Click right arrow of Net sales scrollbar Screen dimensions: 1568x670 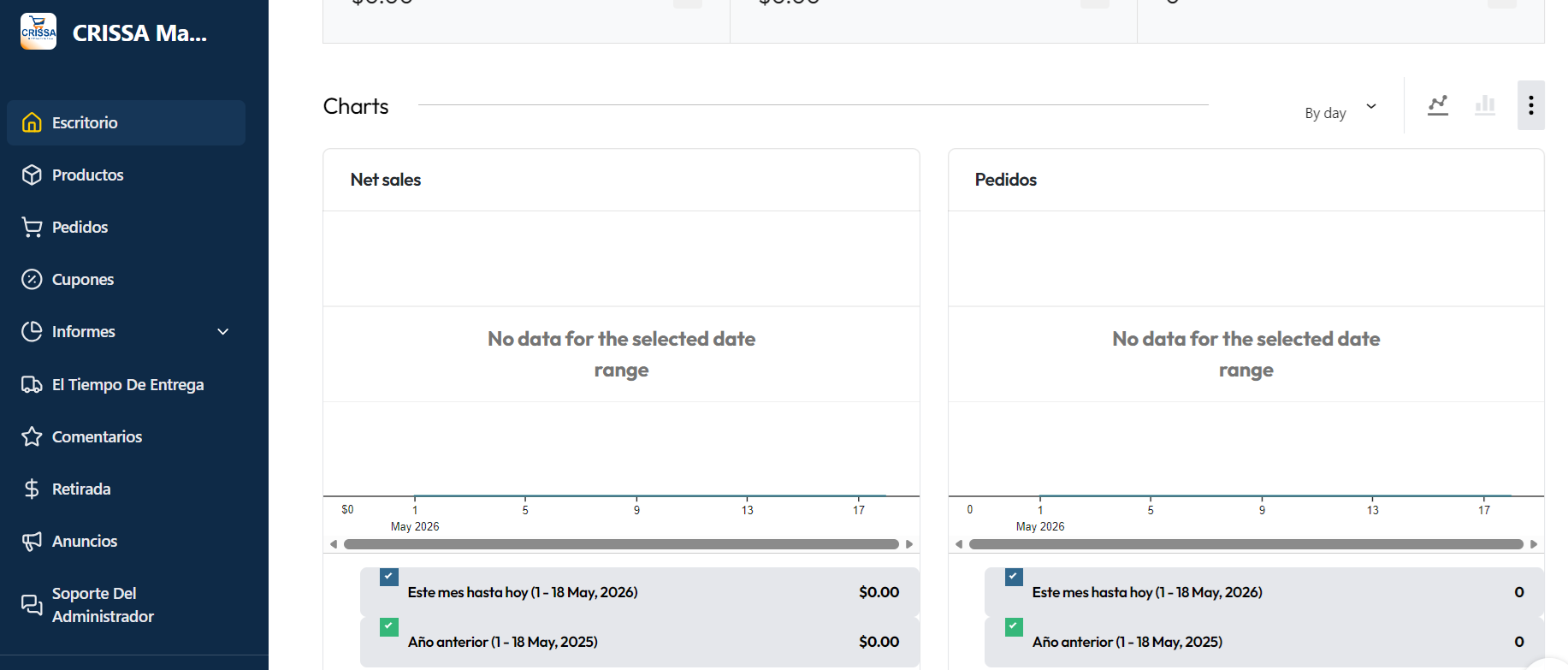pos(909,544)
